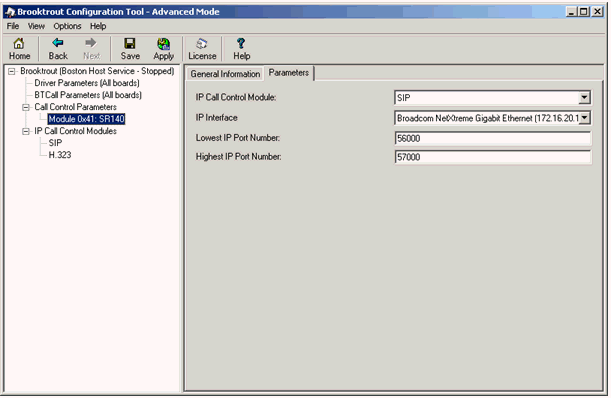Collapse the Call Control Parameters node
611x398 pixels.
[x=26, y=107]
